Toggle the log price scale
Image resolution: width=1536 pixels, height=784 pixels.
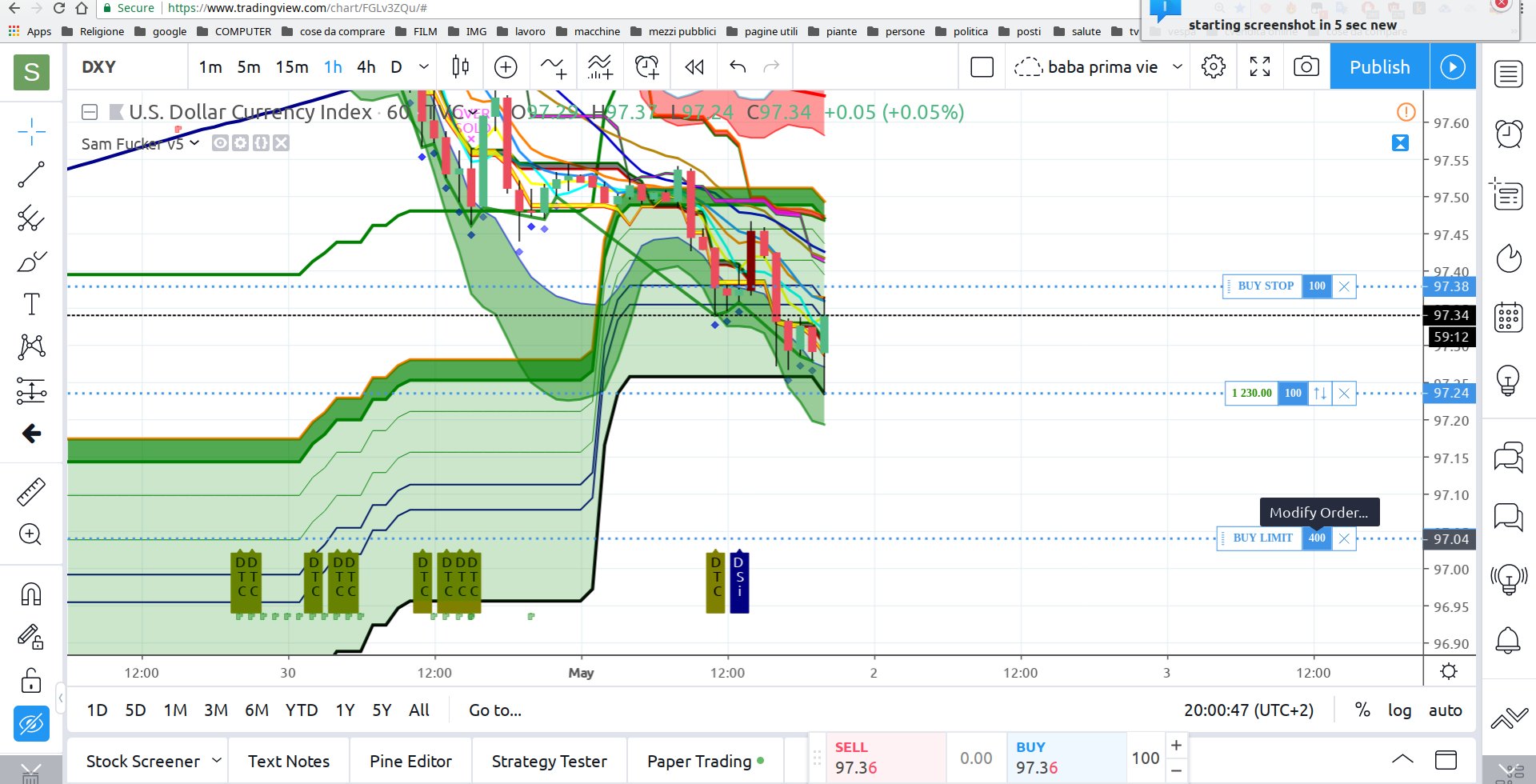(1399, 710)
